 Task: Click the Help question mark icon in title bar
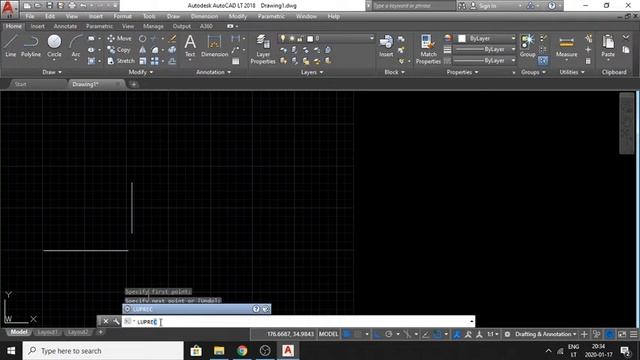point(551,6)
